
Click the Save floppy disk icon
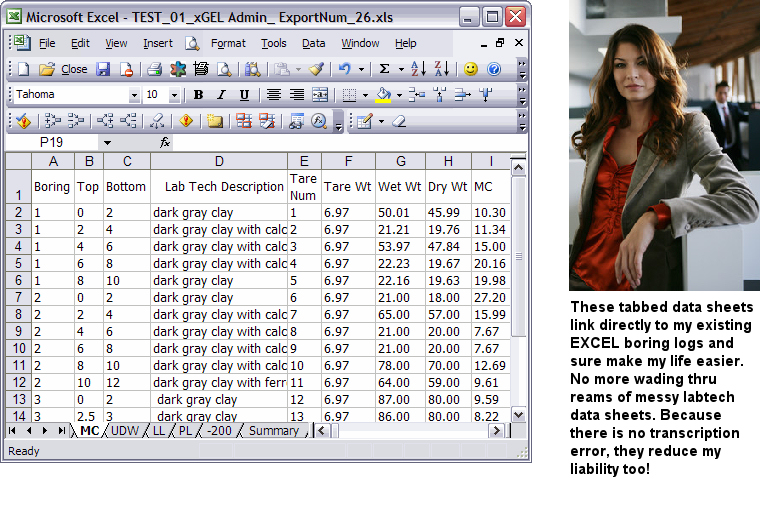[x=103, y=69]
